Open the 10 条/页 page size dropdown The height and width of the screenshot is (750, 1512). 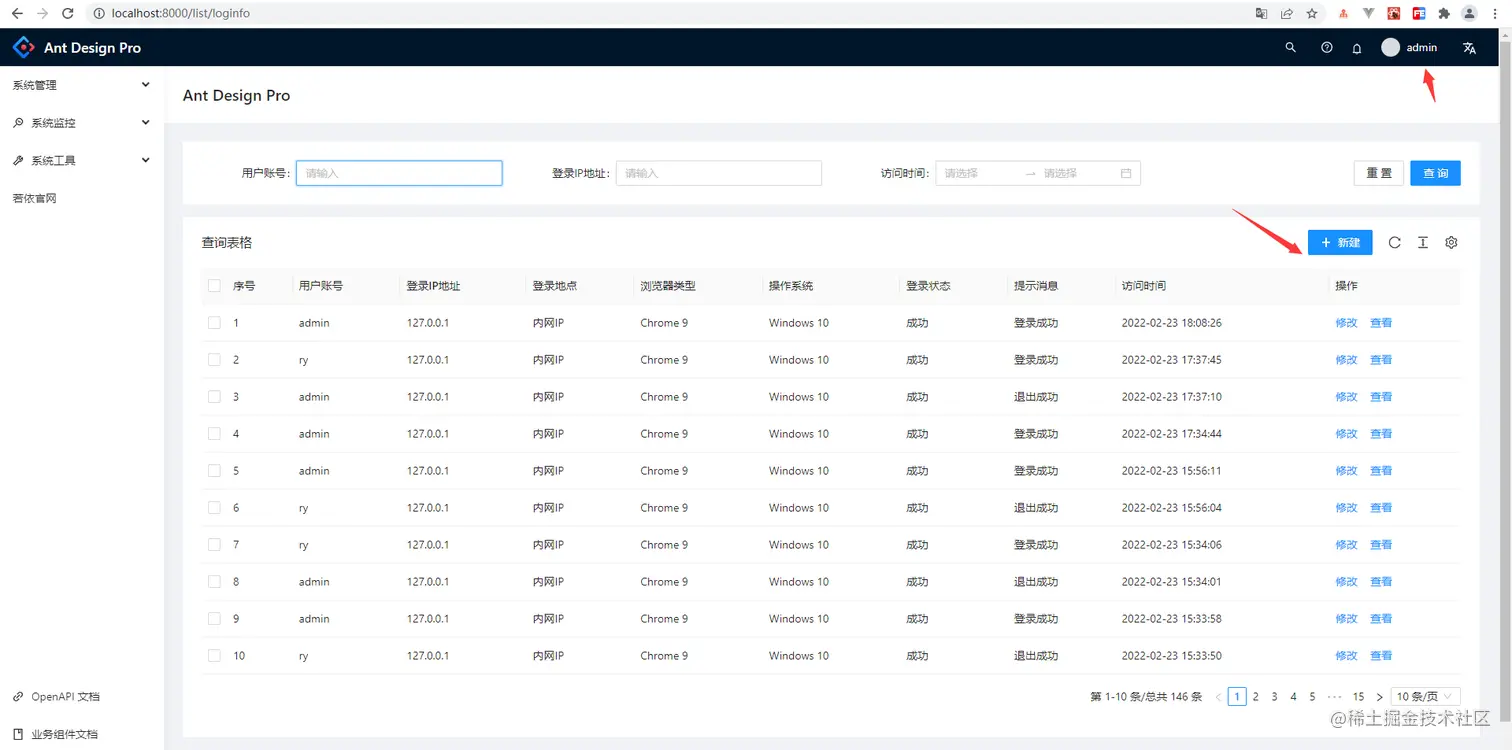1425,697
